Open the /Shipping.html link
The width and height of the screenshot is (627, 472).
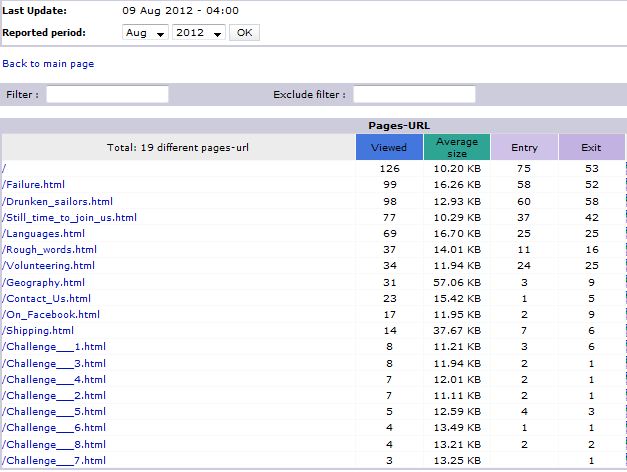(38, 330)
